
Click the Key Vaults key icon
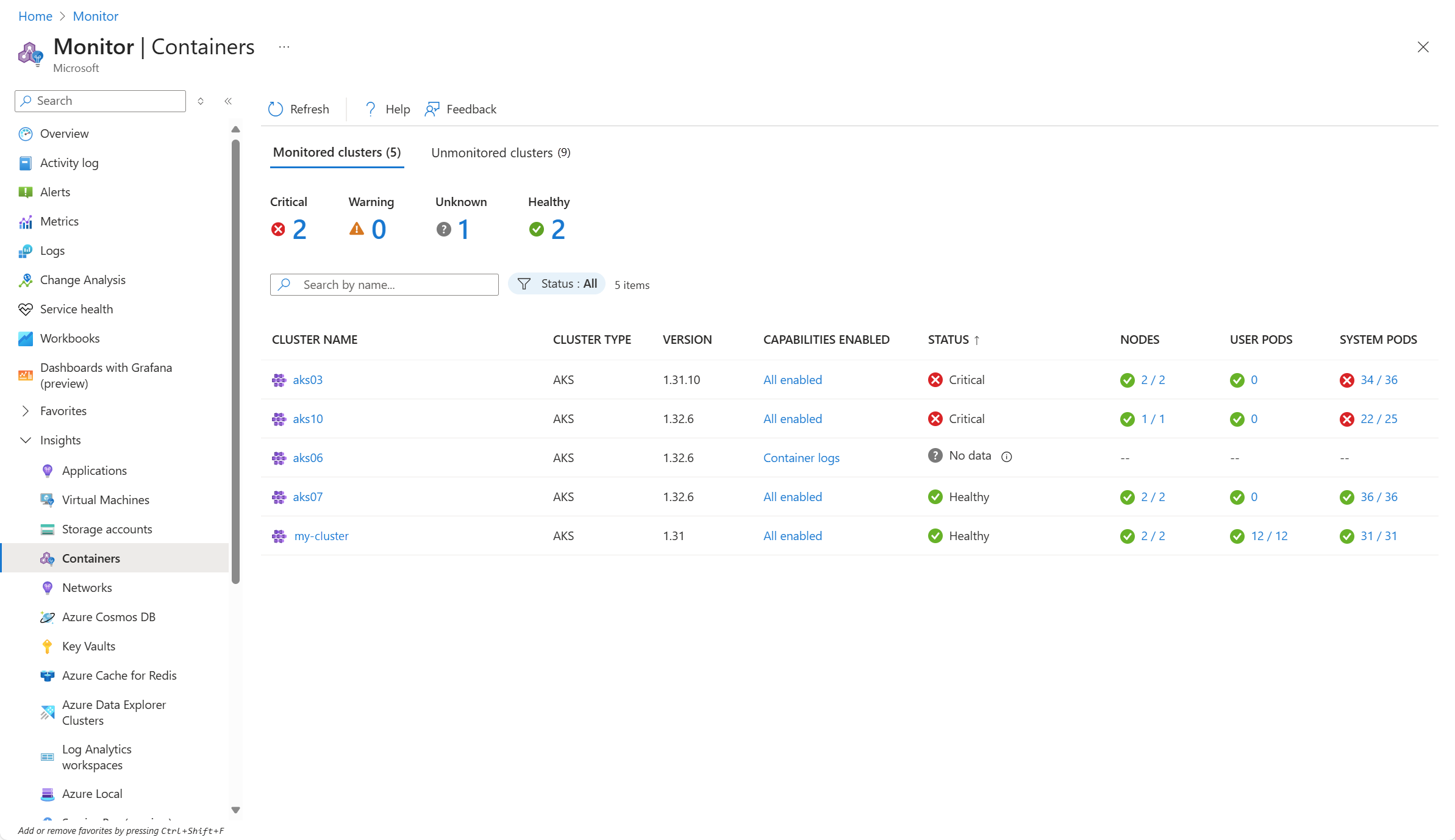[48, 647]
